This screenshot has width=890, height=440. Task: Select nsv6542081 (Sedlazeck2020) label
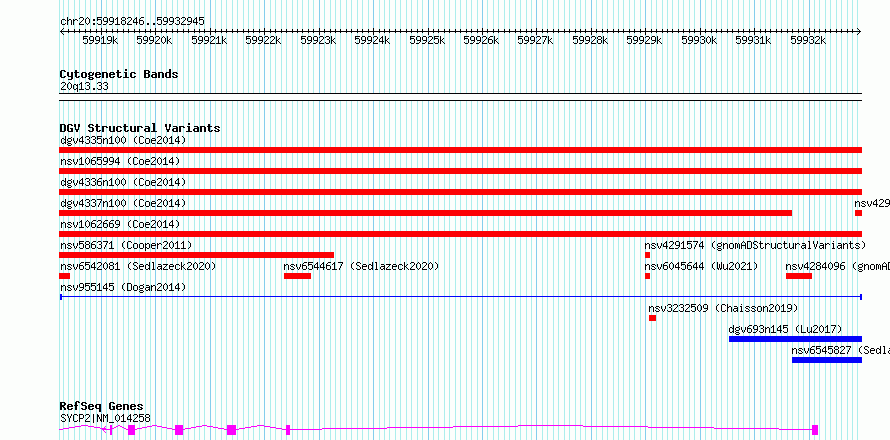click(x=138, y=266)
